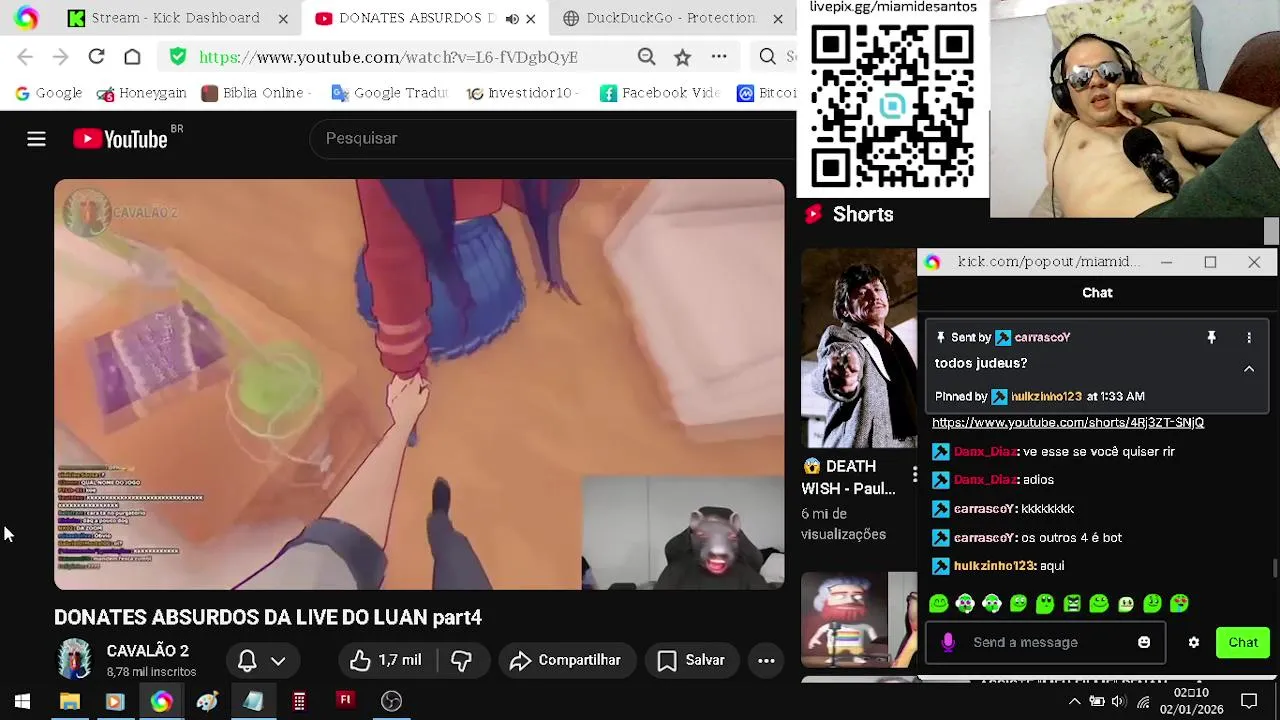Open Honeygain bookmark
Viewport: 1280px width, 720px height.
click(x=141, y=93)
